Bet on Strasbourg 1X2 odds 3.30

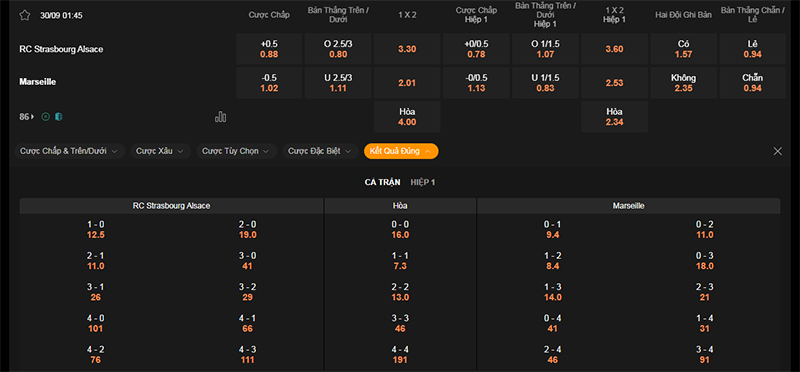pos(407,49)
